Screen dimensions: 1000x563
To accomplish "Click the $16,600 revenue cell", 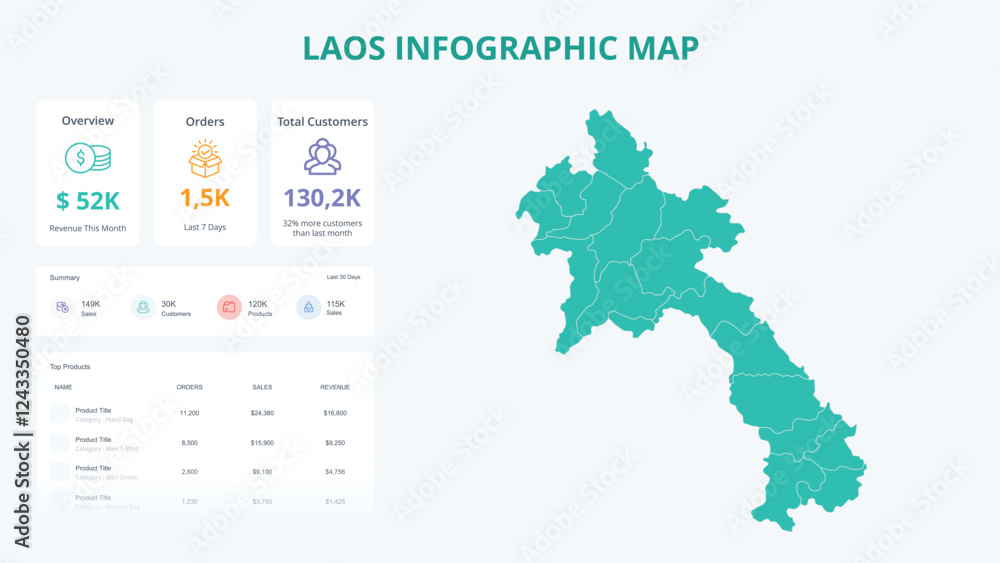I will click(x=335, y=413).
